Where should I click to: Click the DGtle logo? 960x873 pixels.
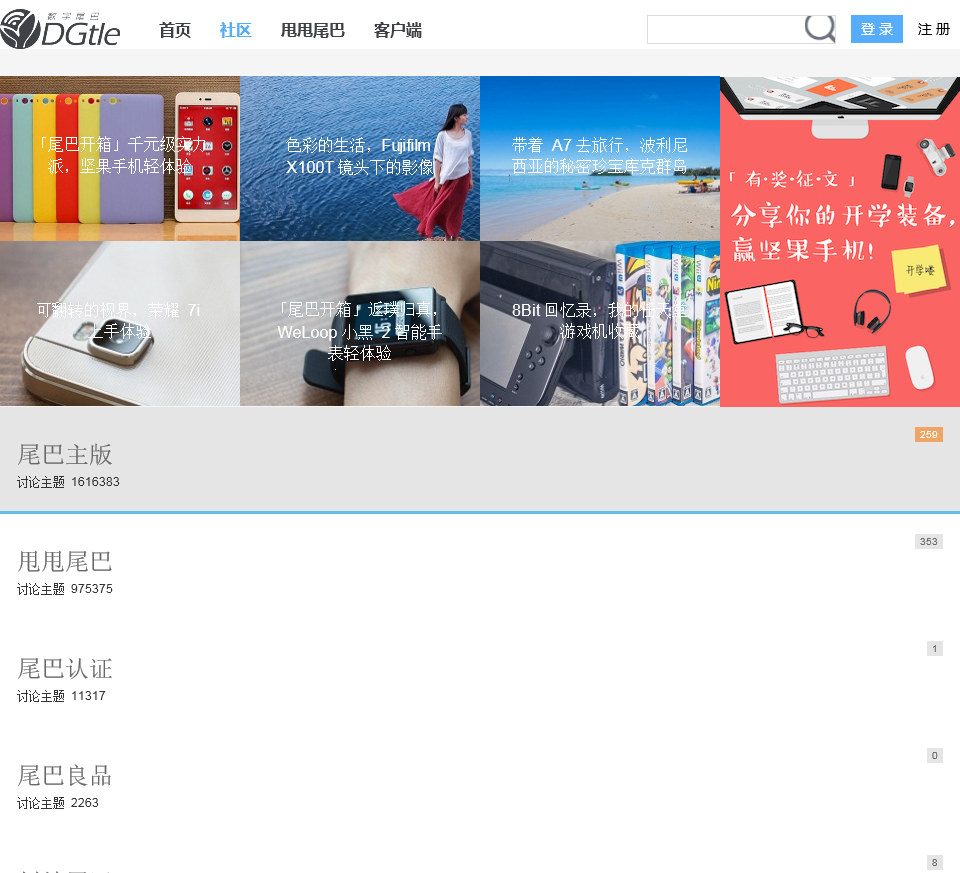click(60, 29)
